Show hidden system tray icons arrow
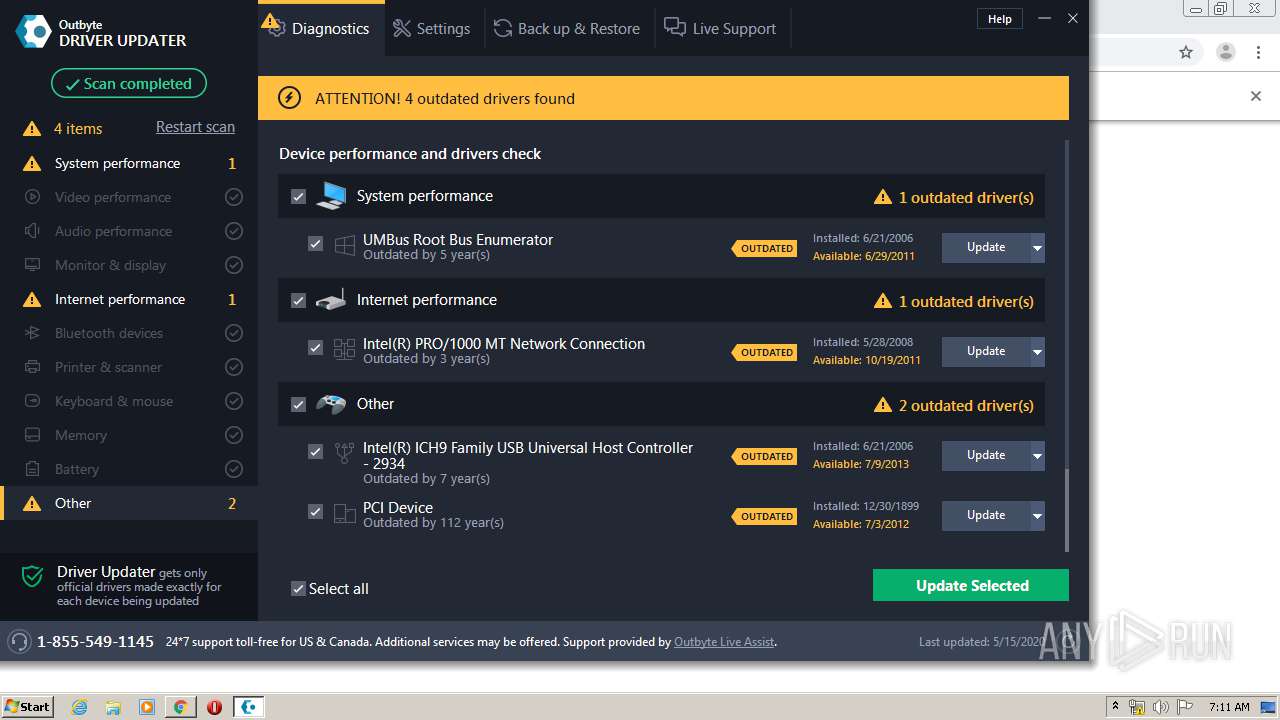The width and height of the screenshot is (1280, 720). click(x=1116, y=707)
